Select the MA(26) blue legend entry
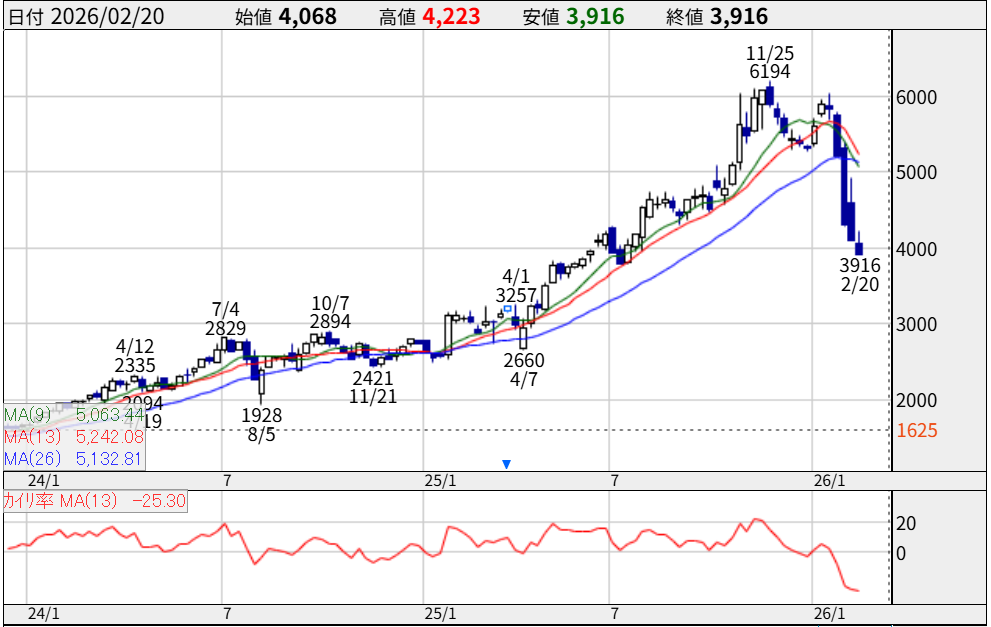This screenshot has height=627, width=991. (x=74, y=458)
